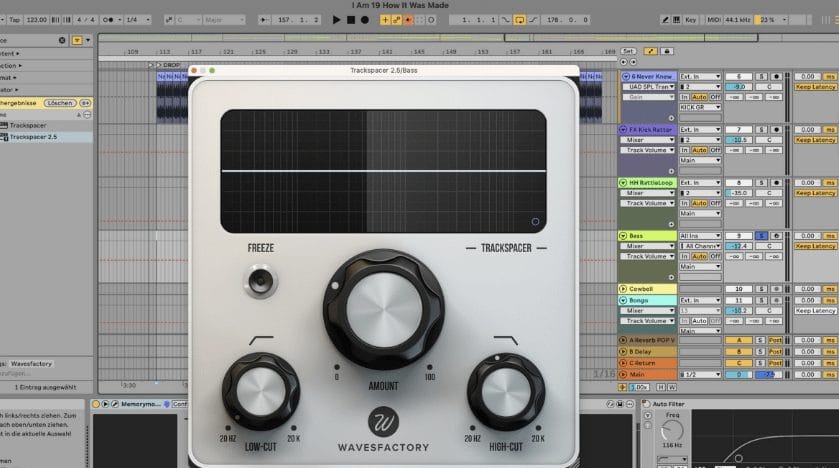Image resolution: width=839 pixels, height=468 pixels.
Task: Click the MIDI map mode button
Action: click(714, 20)
